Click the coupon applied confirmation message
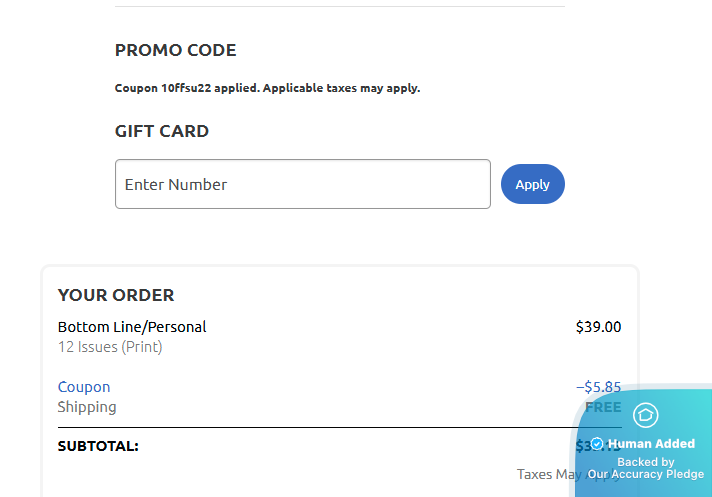712x497 pixels. [x=267, y=88]
